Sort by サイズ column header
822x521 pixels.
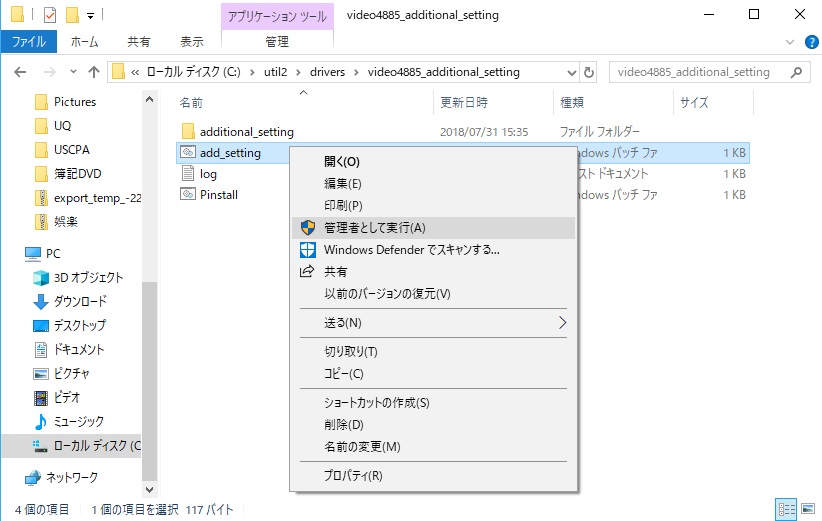coord(694,102)
